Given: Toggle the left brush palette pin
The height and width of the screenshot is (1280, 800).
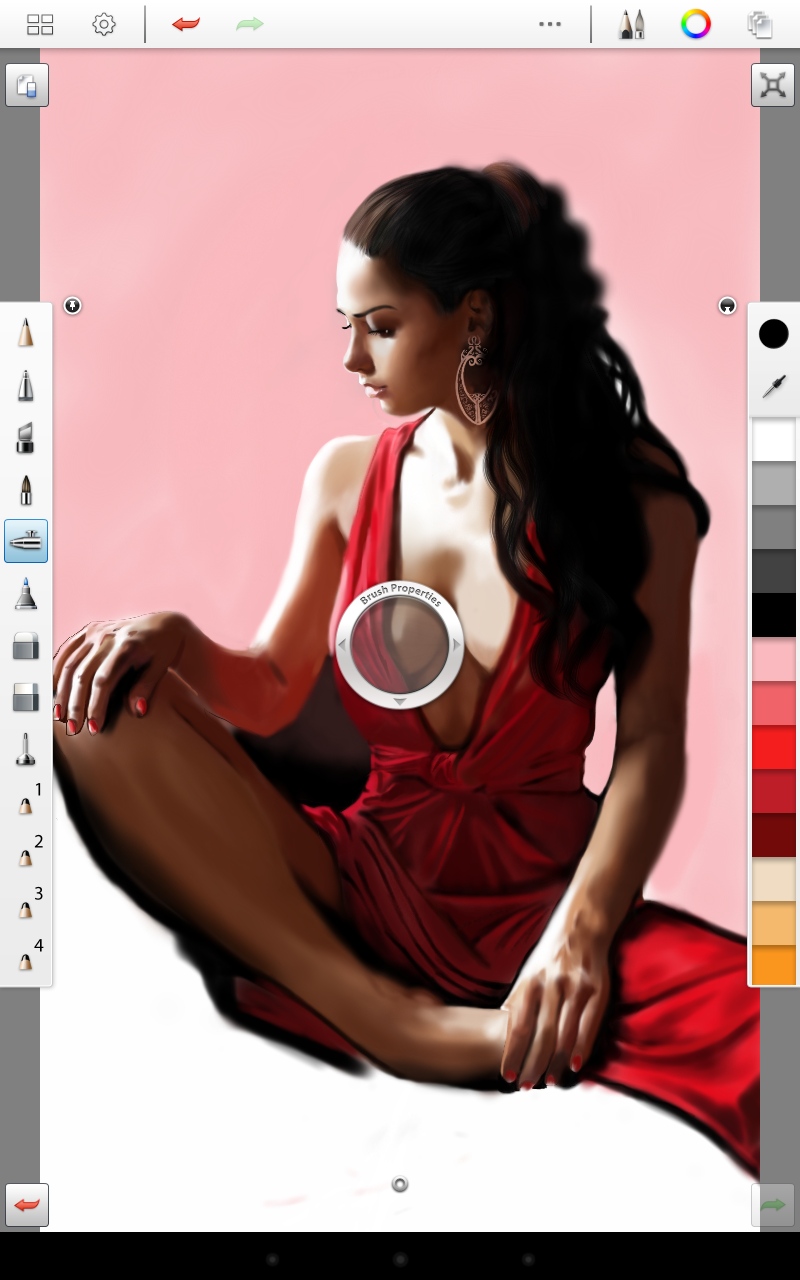Looking at the screenshot, I should point(72,305).
